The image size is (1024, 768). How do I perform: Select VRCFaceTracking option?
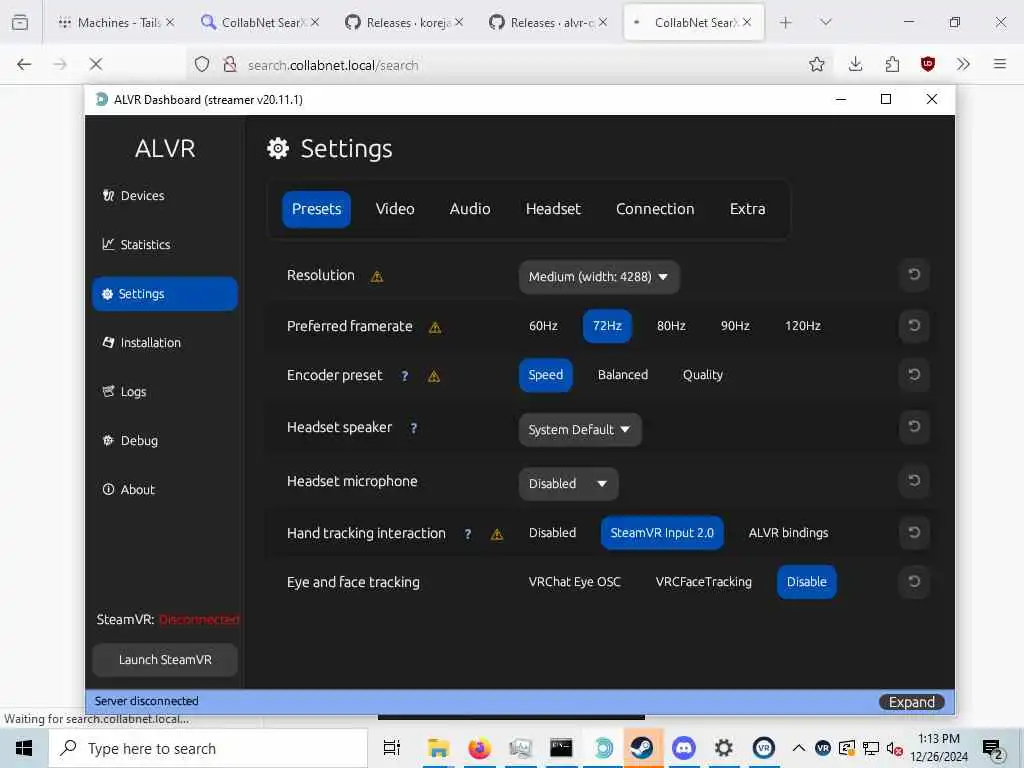(x=703, y=582)
